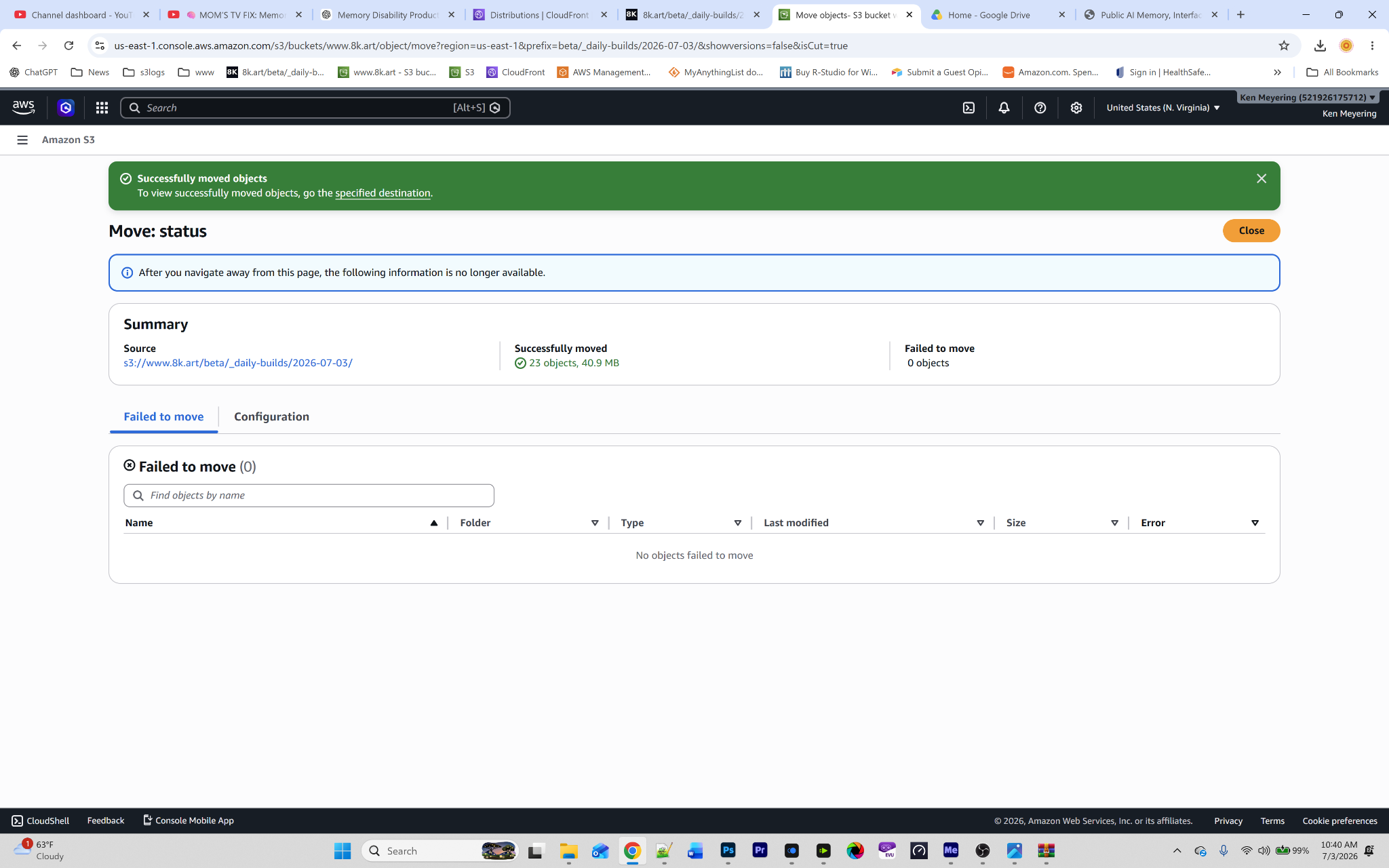The height and width of the screenshot is (868, 1389).
Task: Sort by the Last modified column arrow
Action: (x=980, y=523)
